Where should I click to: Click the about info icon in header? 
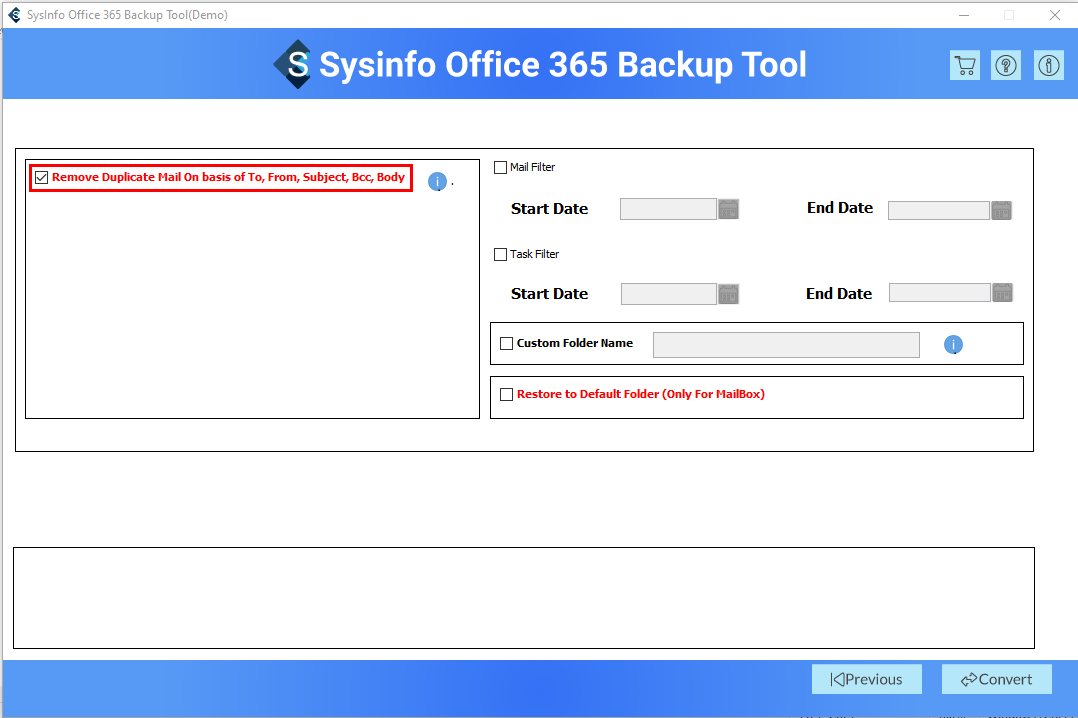pos(1048,65)
